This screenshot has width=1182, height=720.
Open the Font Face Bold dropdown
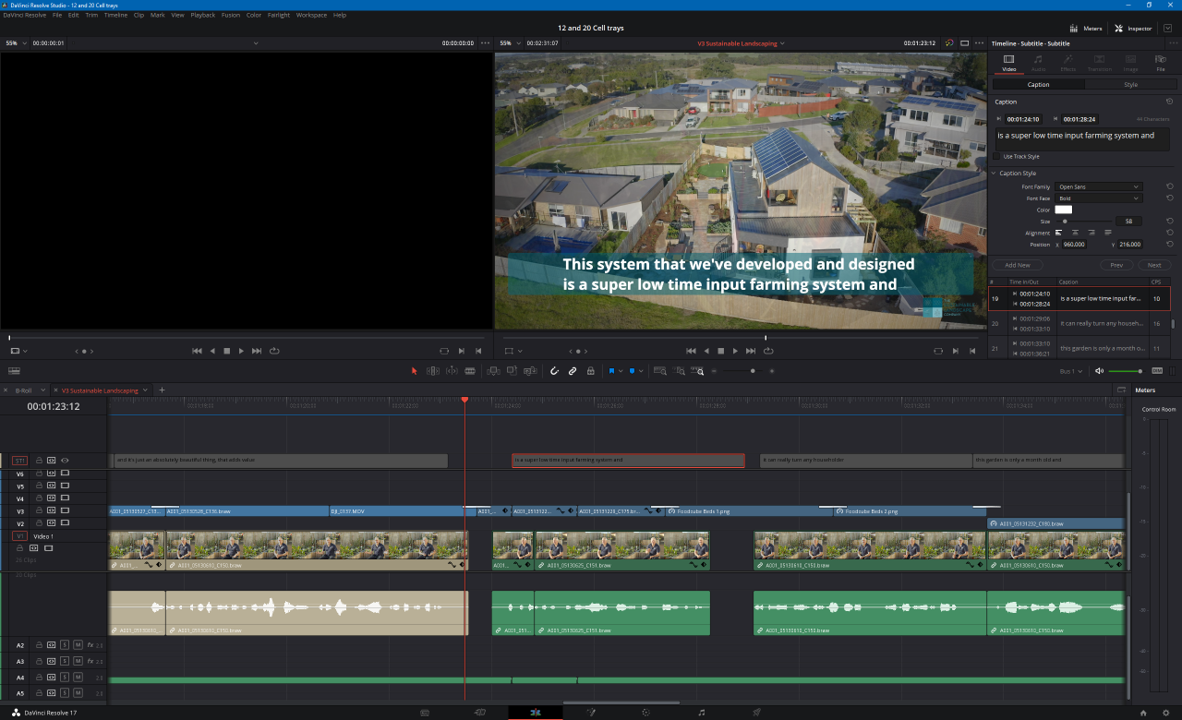click(x=1099, y=198)
